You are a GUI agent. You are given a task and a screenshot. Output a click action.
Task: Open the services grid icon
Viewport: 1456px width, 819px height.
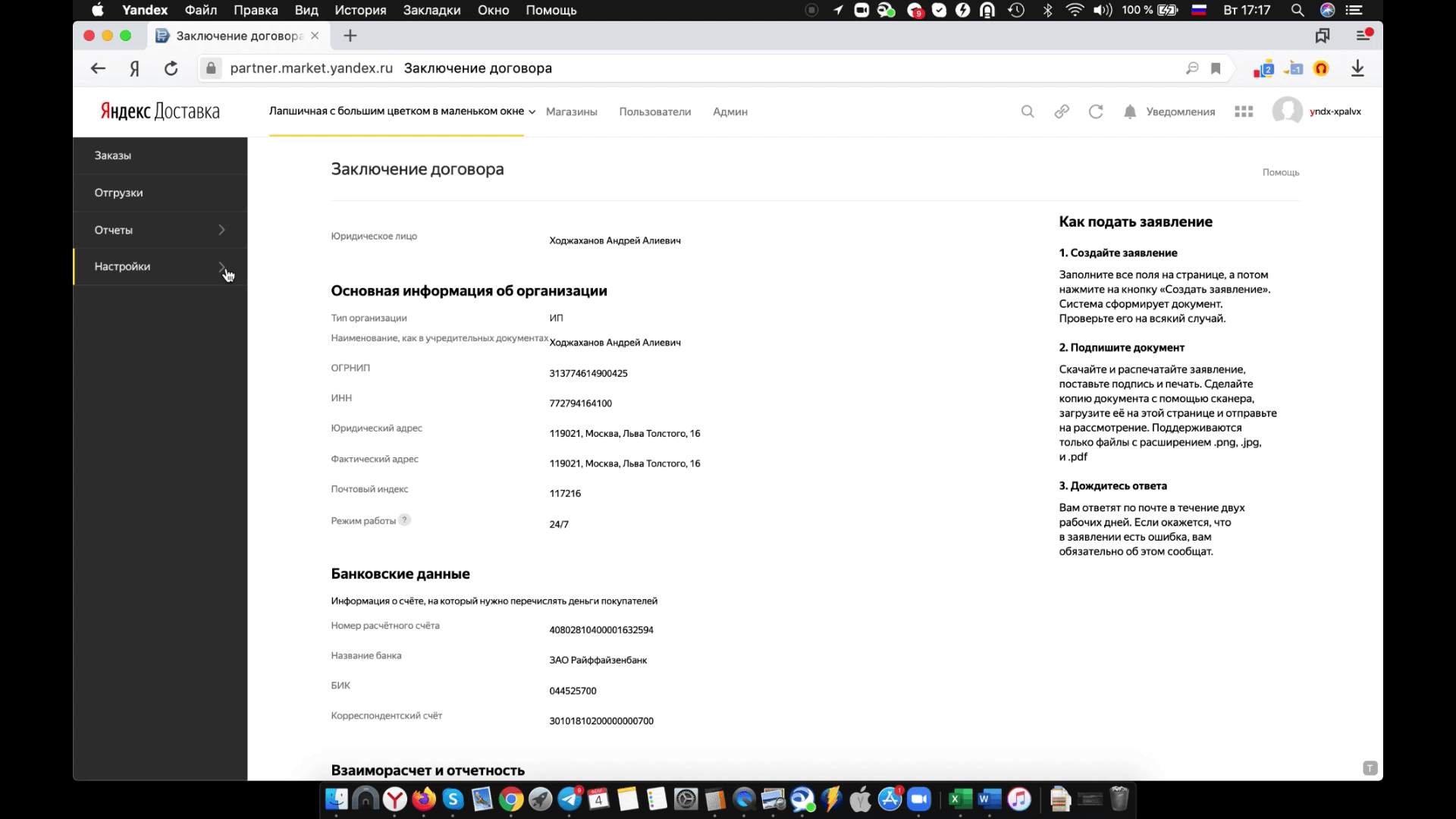pyautogui.click(x=1244, y=111)
